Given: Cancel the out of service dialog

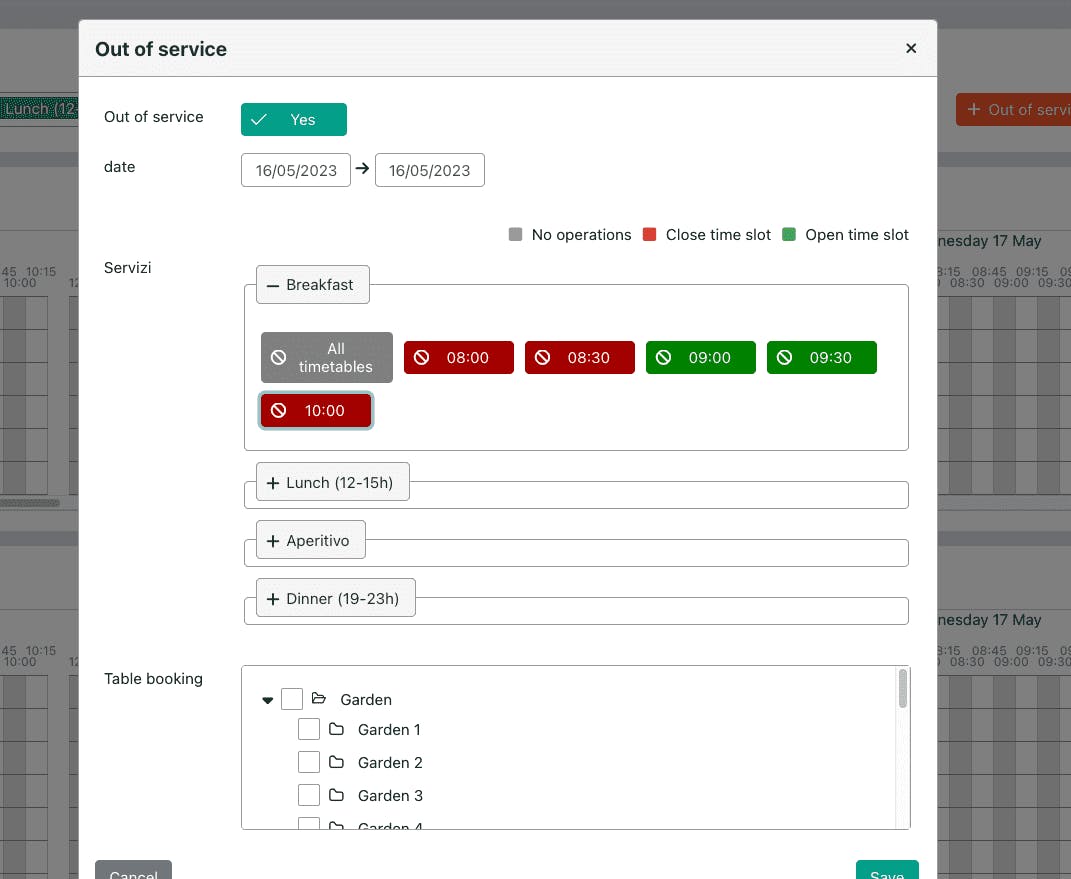Looking at the screenshot, I should click(x=133, y=870).
